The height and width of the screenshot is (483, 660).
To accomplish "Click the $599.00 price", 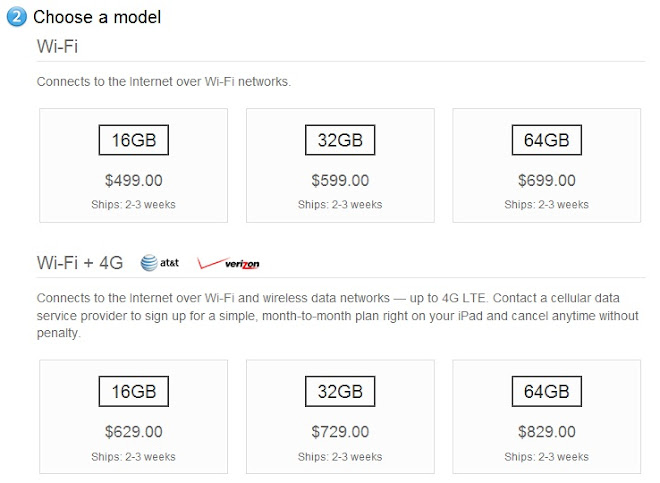I will 339,181.
